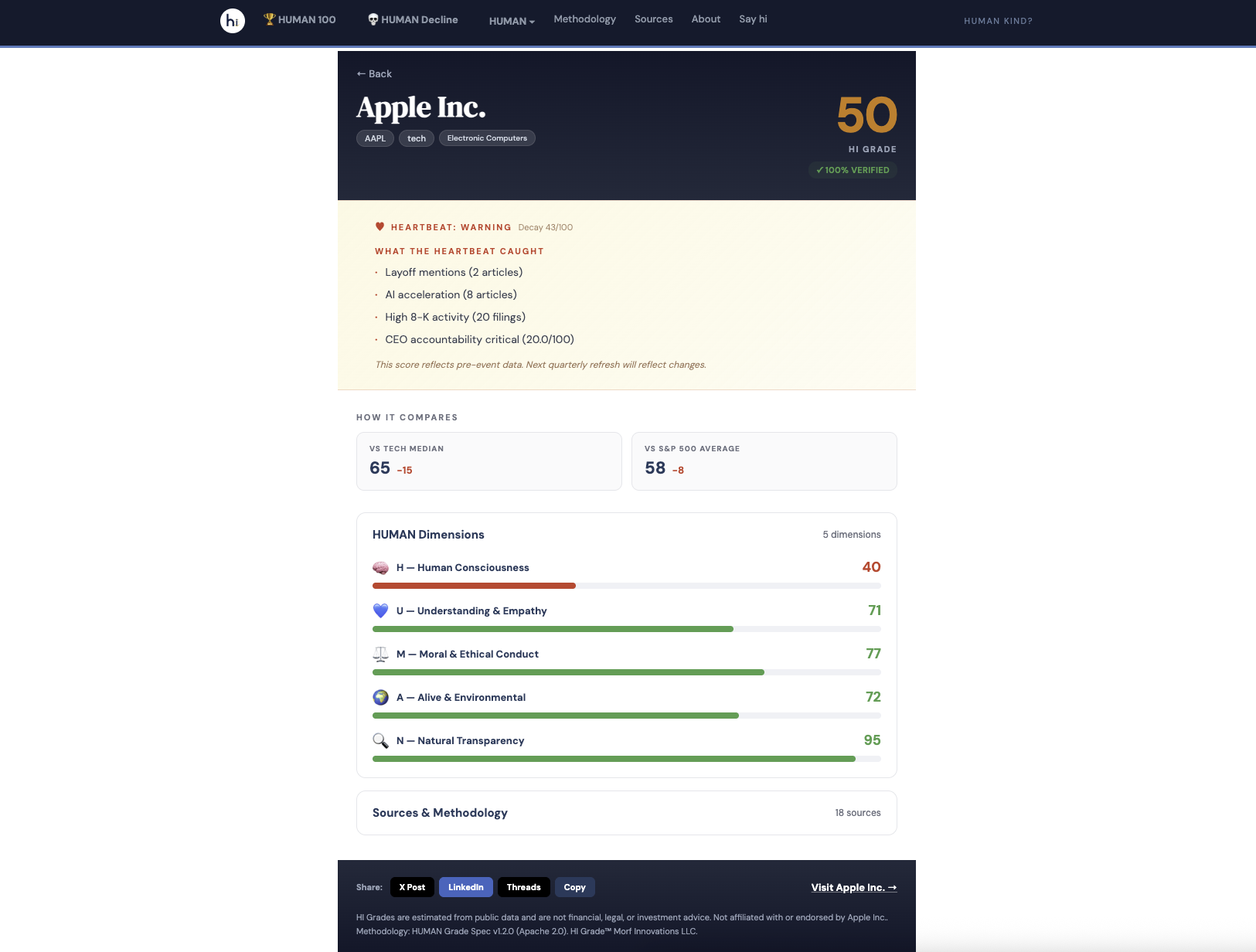Click the skull icon beside HUMAN Decline

[x=373, y=19]
